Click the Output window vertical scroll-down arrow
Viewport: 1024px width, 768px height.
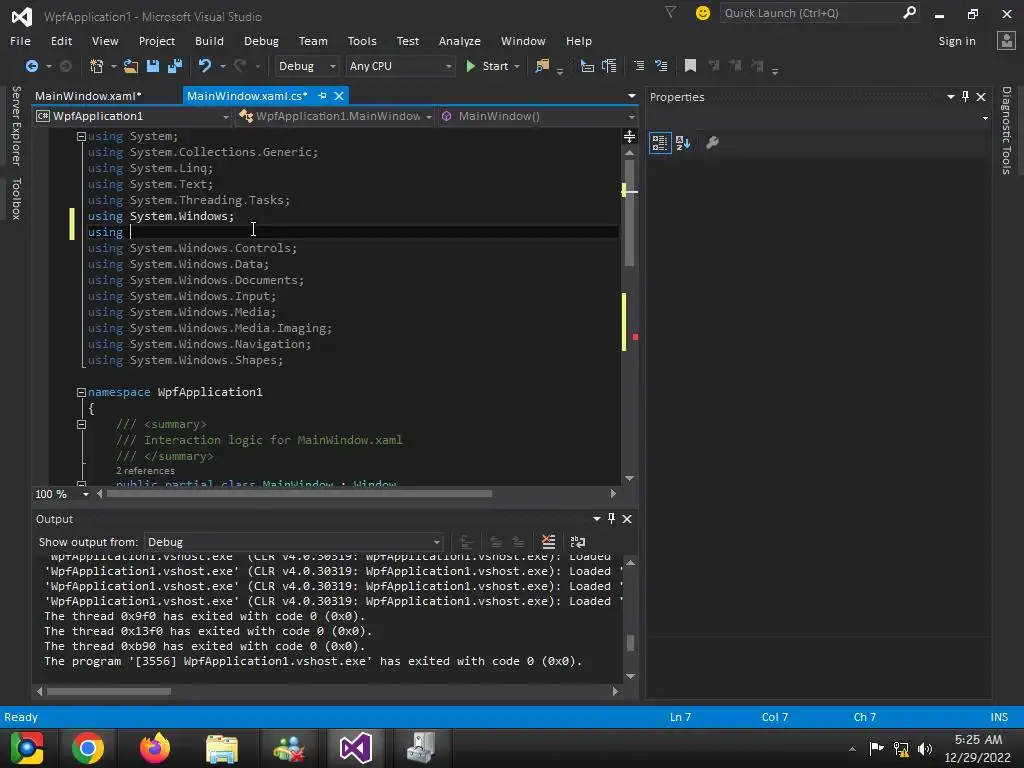click(630, 676)
